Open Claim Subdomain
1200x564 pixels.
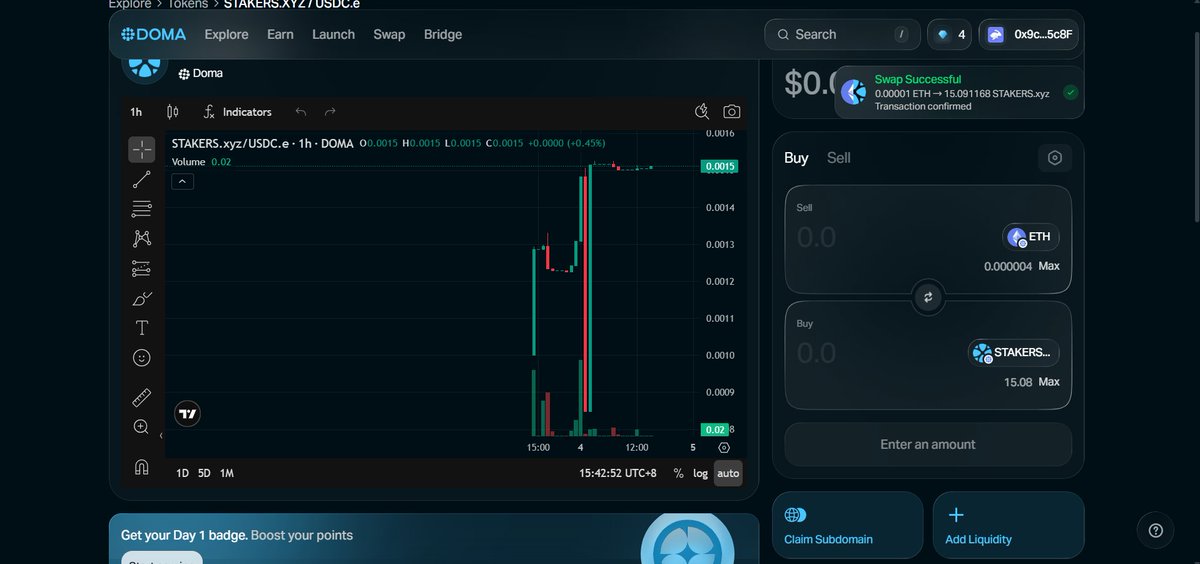[848, 525]
